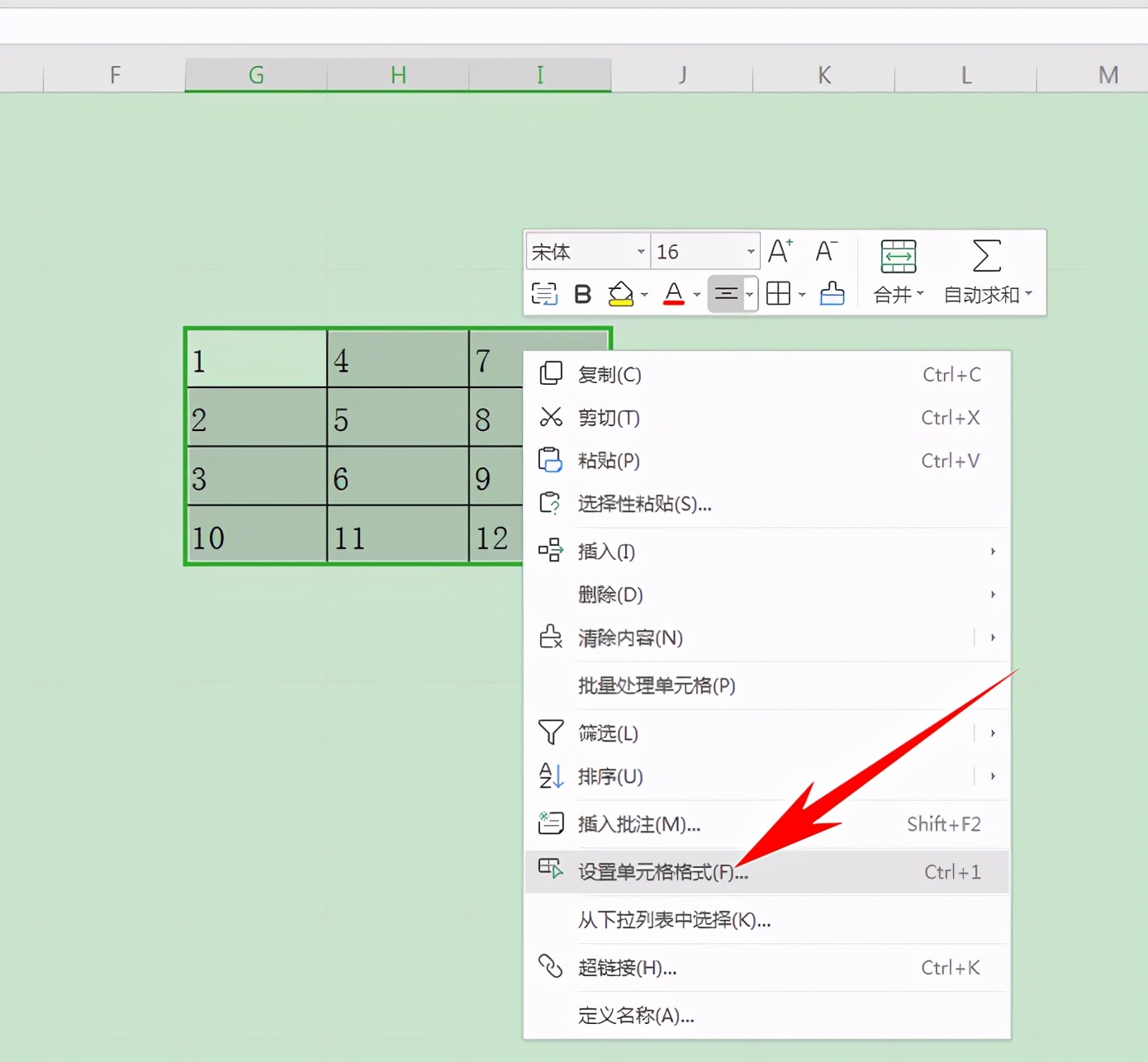This screenshot has width=1148, height=1062.
Task: Click the wrap text icon in mini toolbar
Action: 544,294
